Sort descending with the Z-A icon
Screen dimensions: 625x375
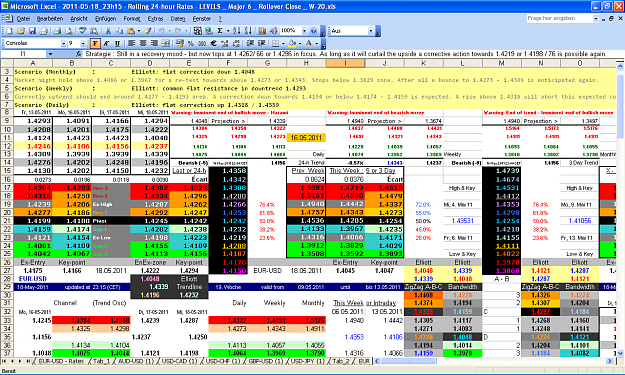pos(248,31)
